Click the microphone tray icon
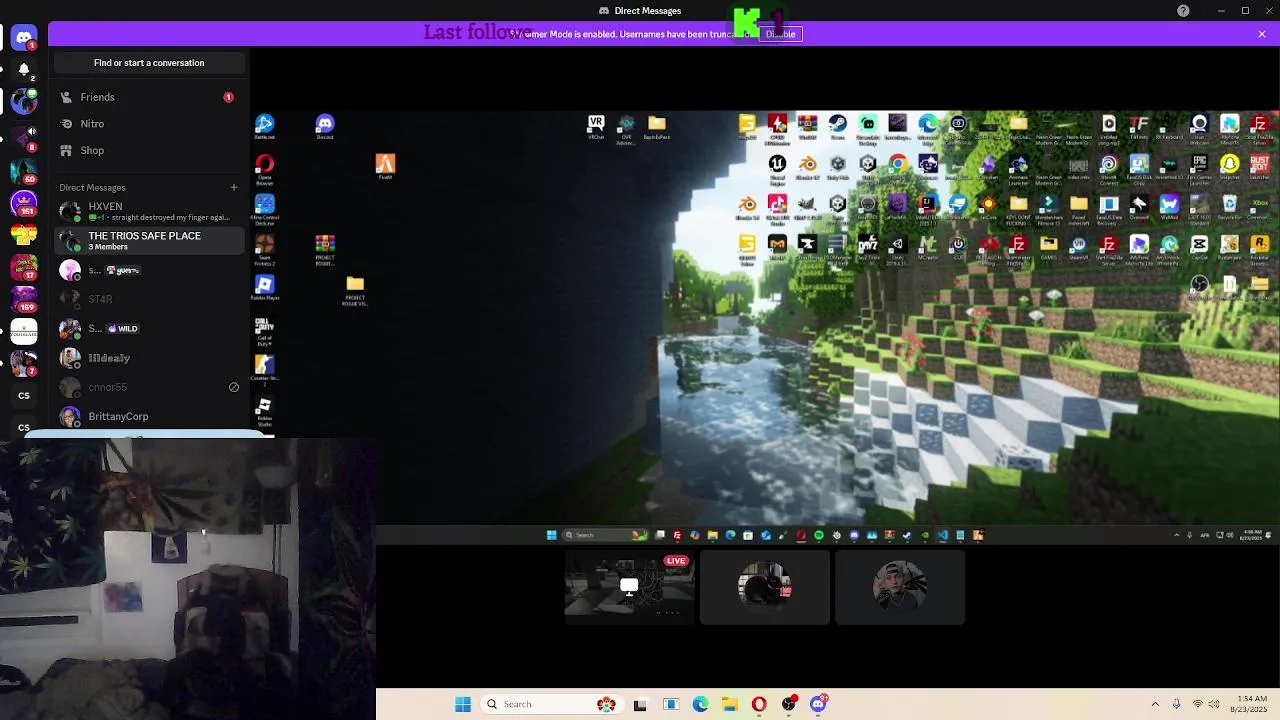1280x720 pixels. click(x=1177, y=704)
